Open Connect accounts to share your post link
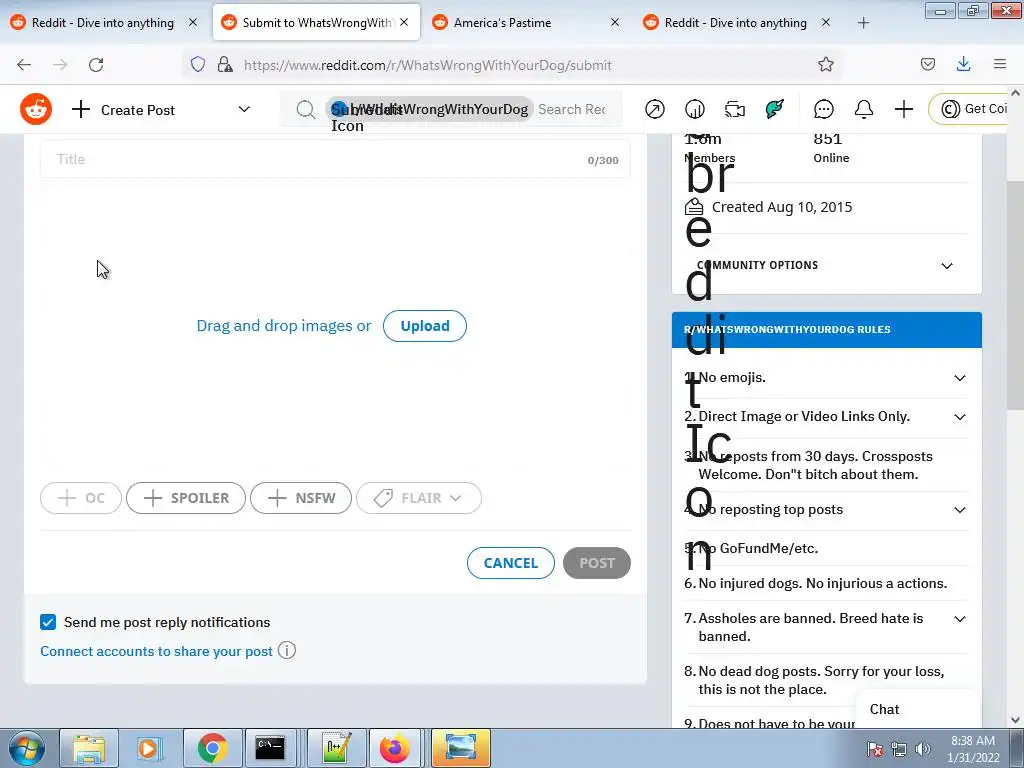This screenshot has height=768, width=1024. coord(157,651)
